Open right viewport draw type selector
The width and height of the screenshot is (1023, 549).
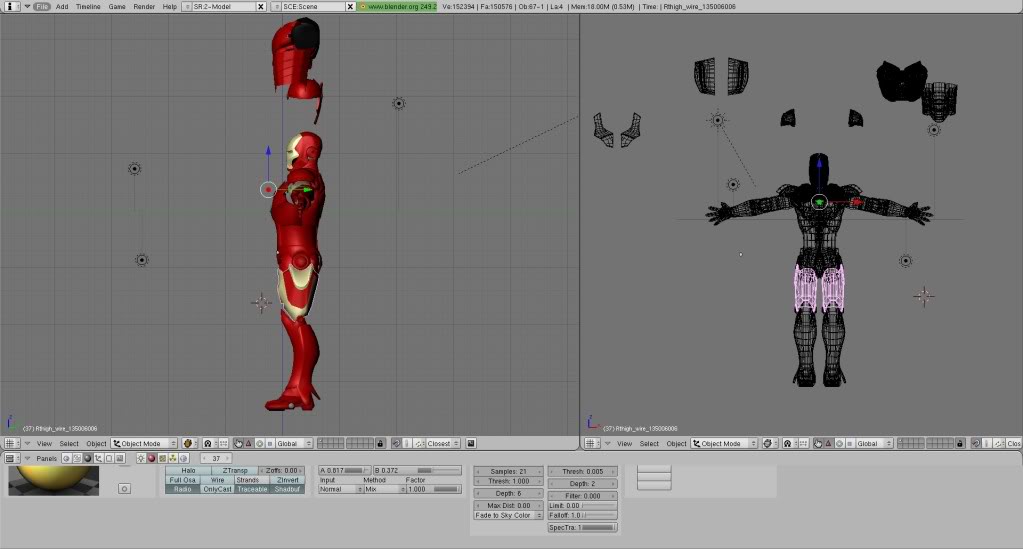[769, 443]
